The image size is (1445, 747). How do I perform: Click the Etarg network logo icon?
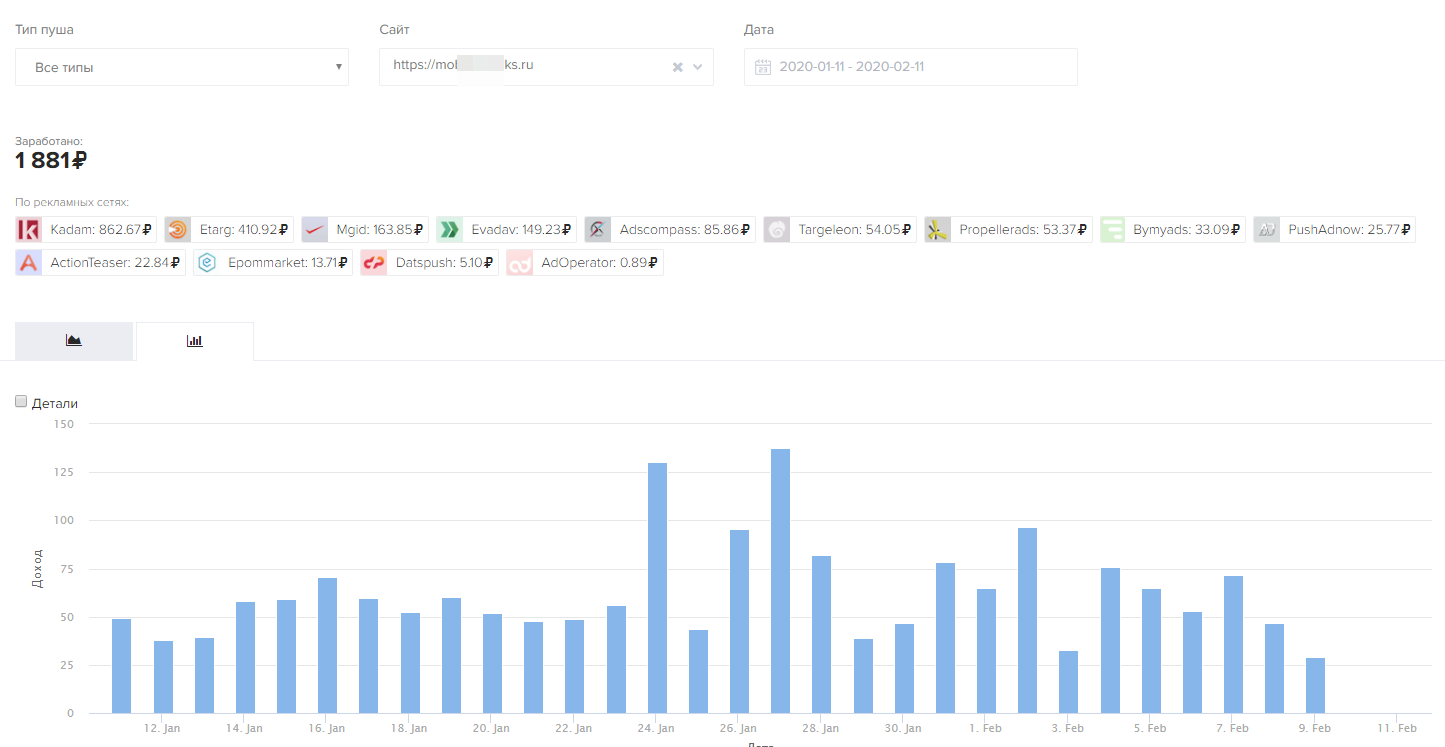point(177,230)
